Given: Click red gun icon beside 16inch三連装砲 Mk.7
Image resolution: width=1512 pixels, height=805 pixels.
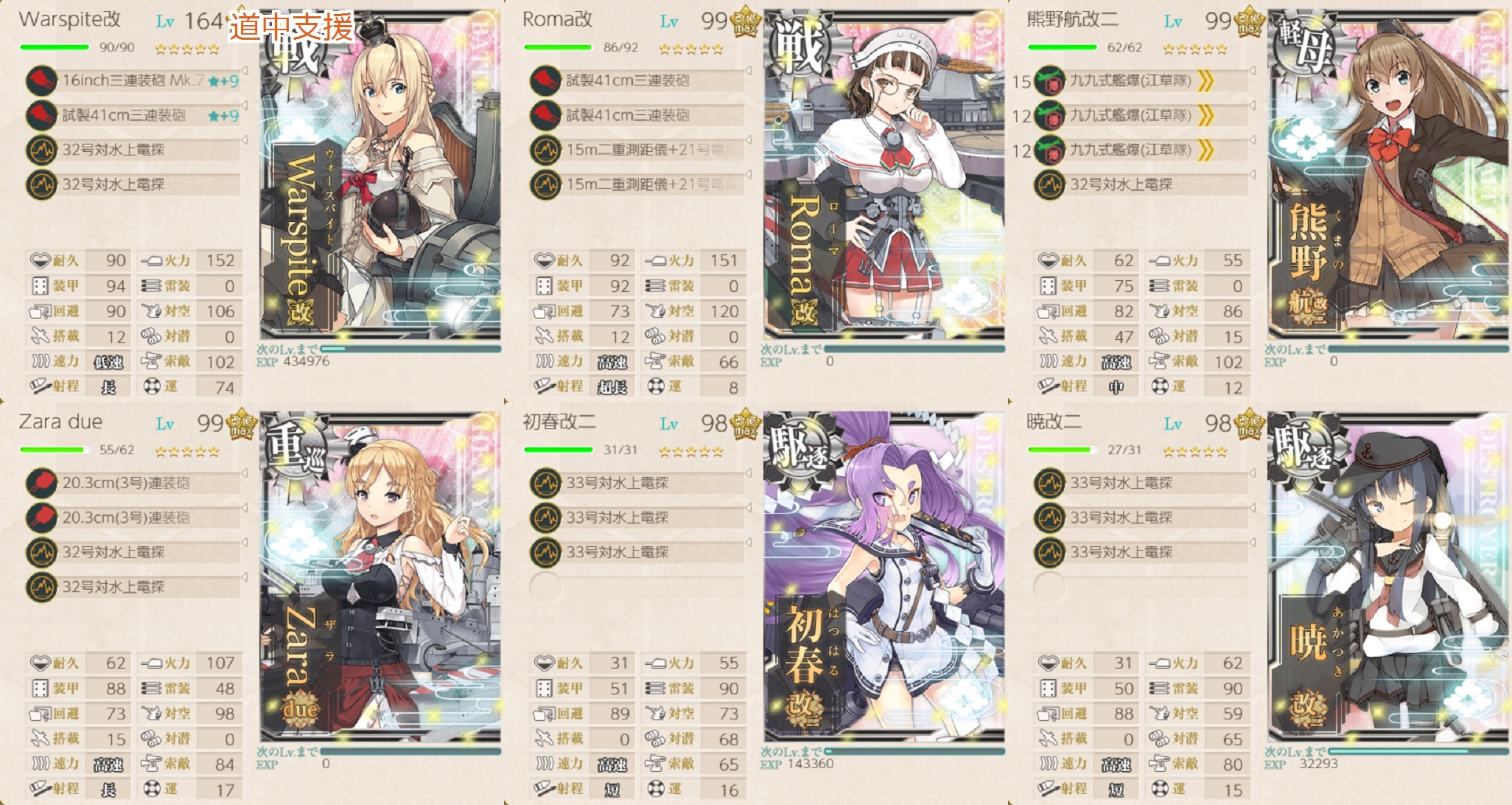Looking at the screenshot, I should click(x=41, y=80).
